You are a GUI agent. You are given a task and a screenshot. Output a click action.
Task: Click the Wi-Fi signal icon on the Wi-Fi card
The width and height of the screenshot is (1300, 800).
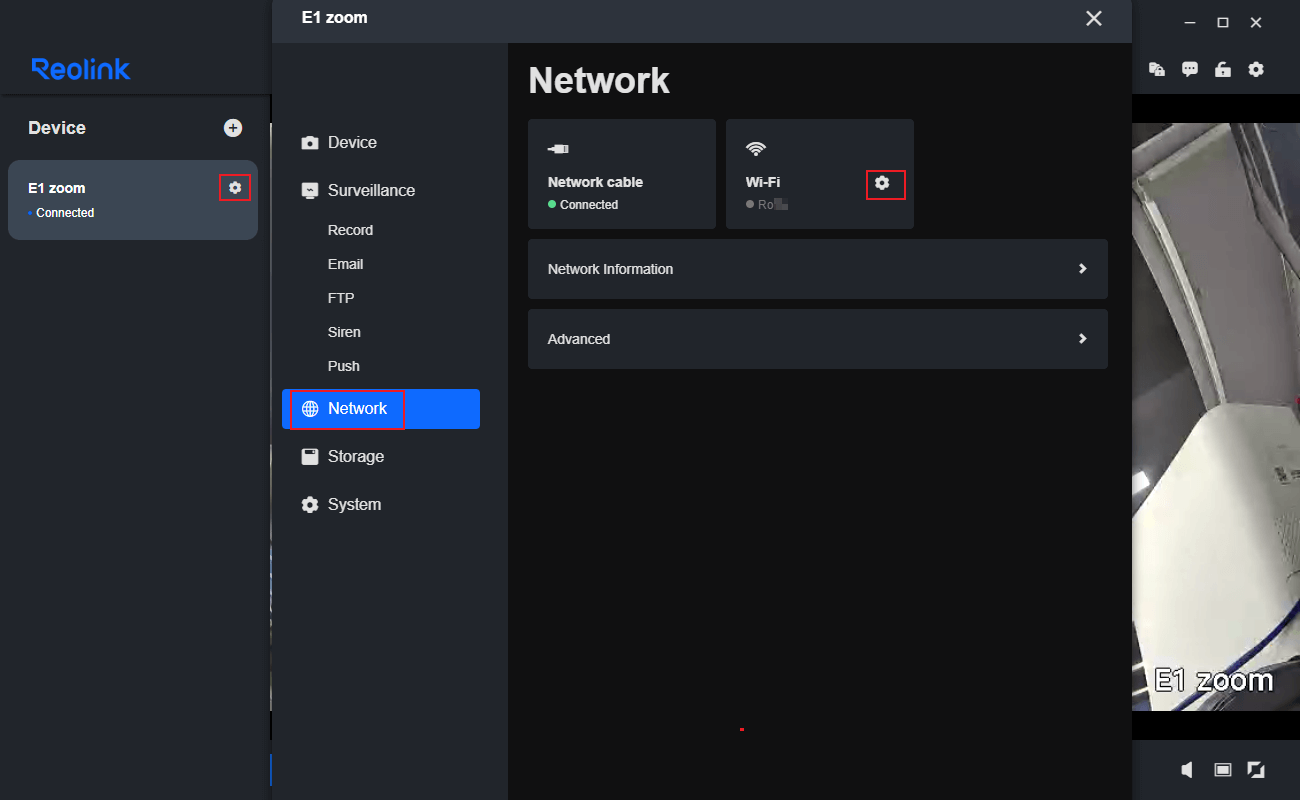(755, 147)
